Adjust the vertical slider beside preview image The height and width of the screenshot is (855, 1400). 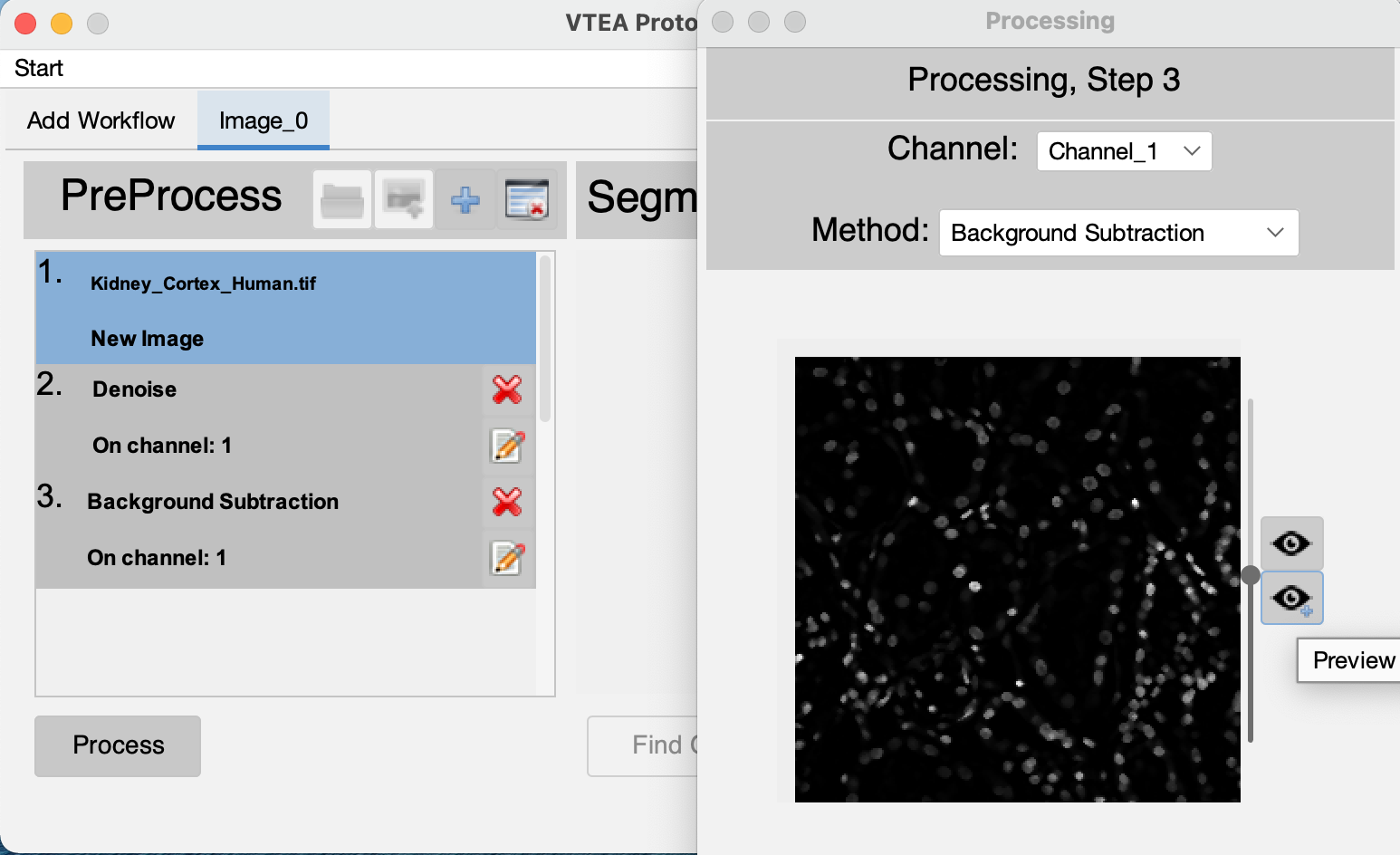point(1251,575)
